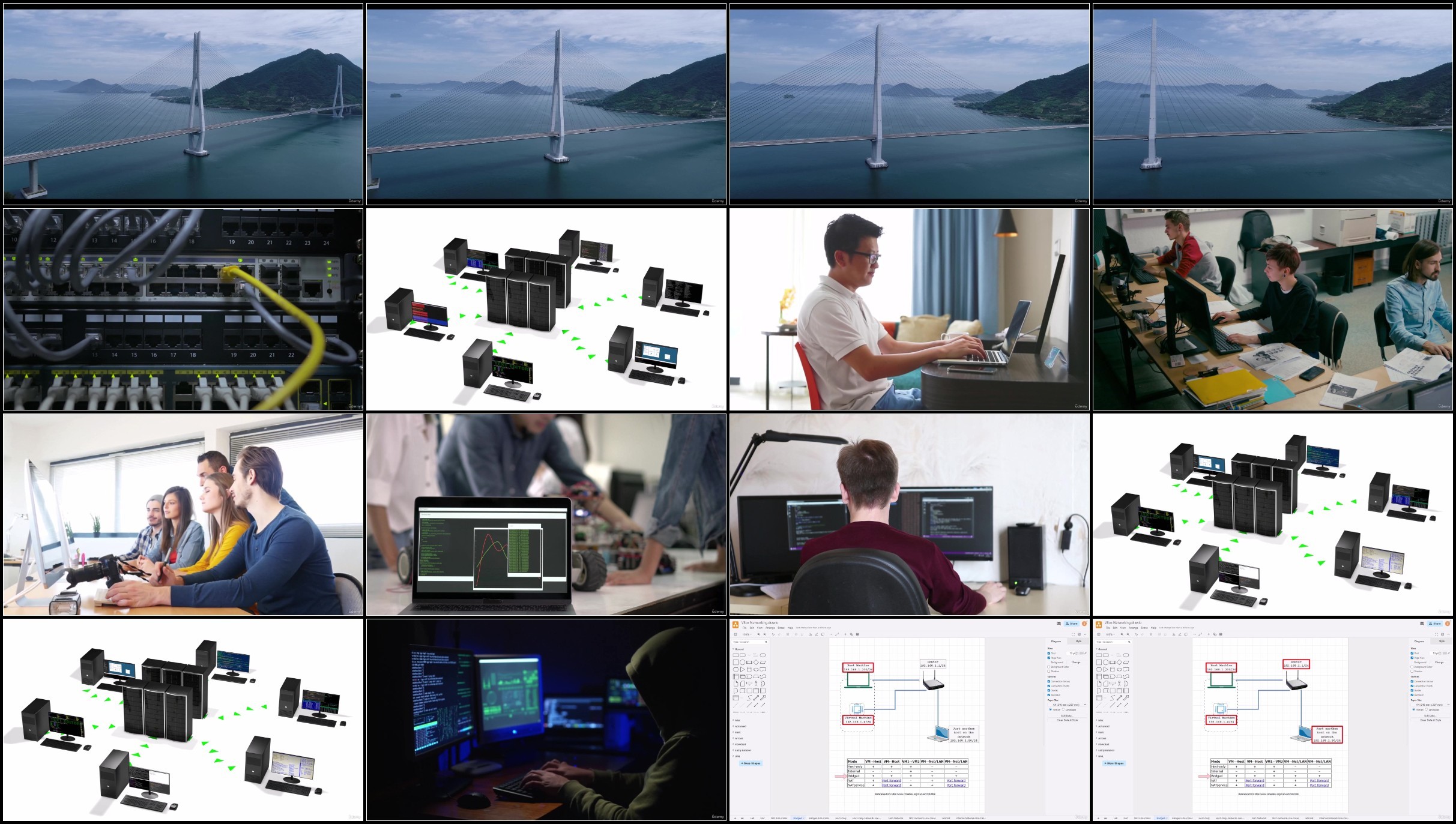Viewport: 1456px width, 824px height.
Task: Toggle Page View checkbox in right draw.io frame
Action: pos(1412,658)
